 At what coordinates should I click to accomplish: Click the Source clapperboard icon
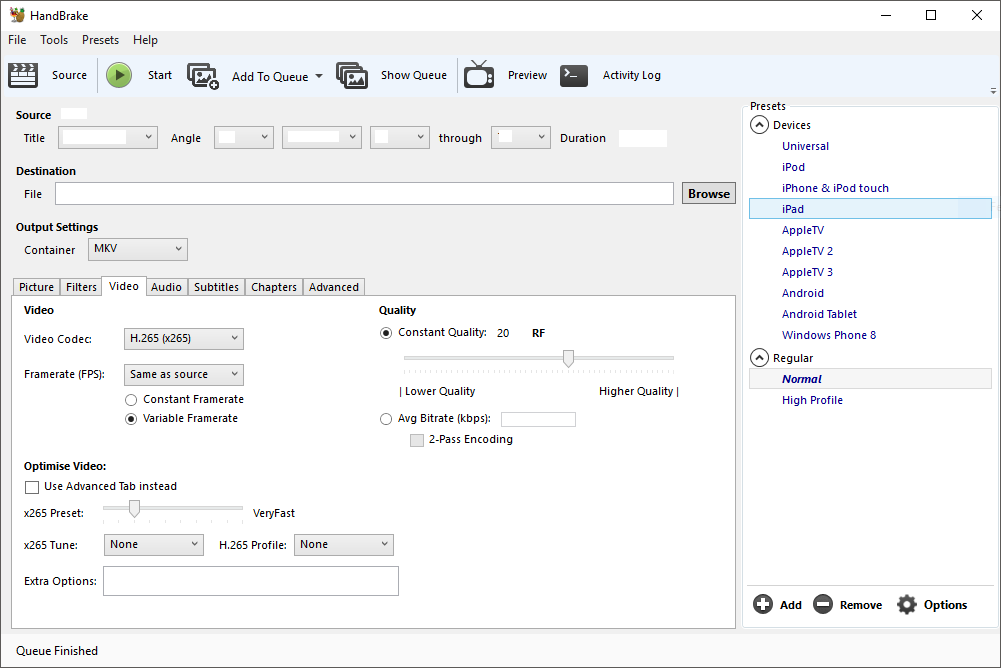point(23,75)
